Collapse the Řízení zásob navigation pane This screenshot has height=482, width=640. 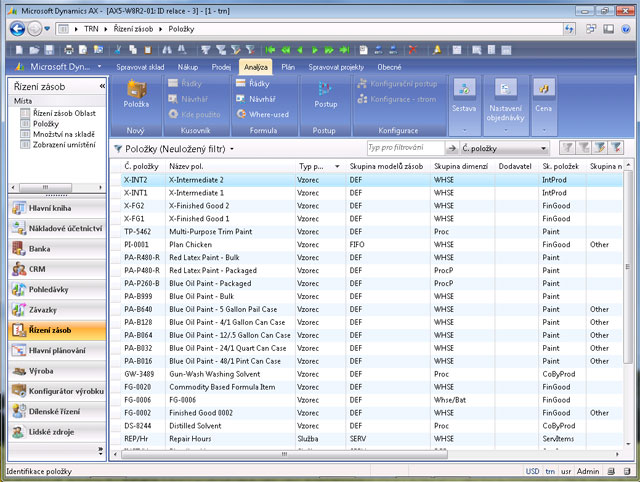(x=102, y=86)
